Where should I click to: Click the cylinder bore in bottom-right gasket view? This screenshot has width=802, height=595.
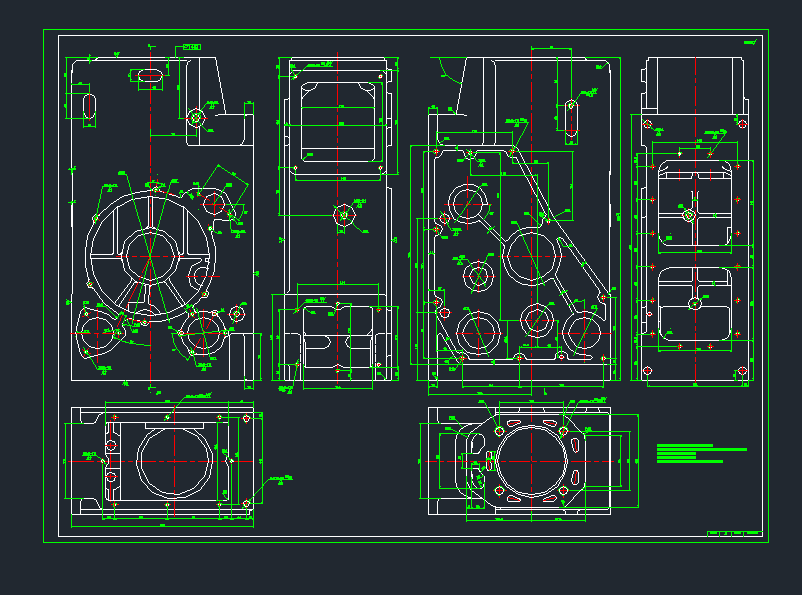pos(531,461)
